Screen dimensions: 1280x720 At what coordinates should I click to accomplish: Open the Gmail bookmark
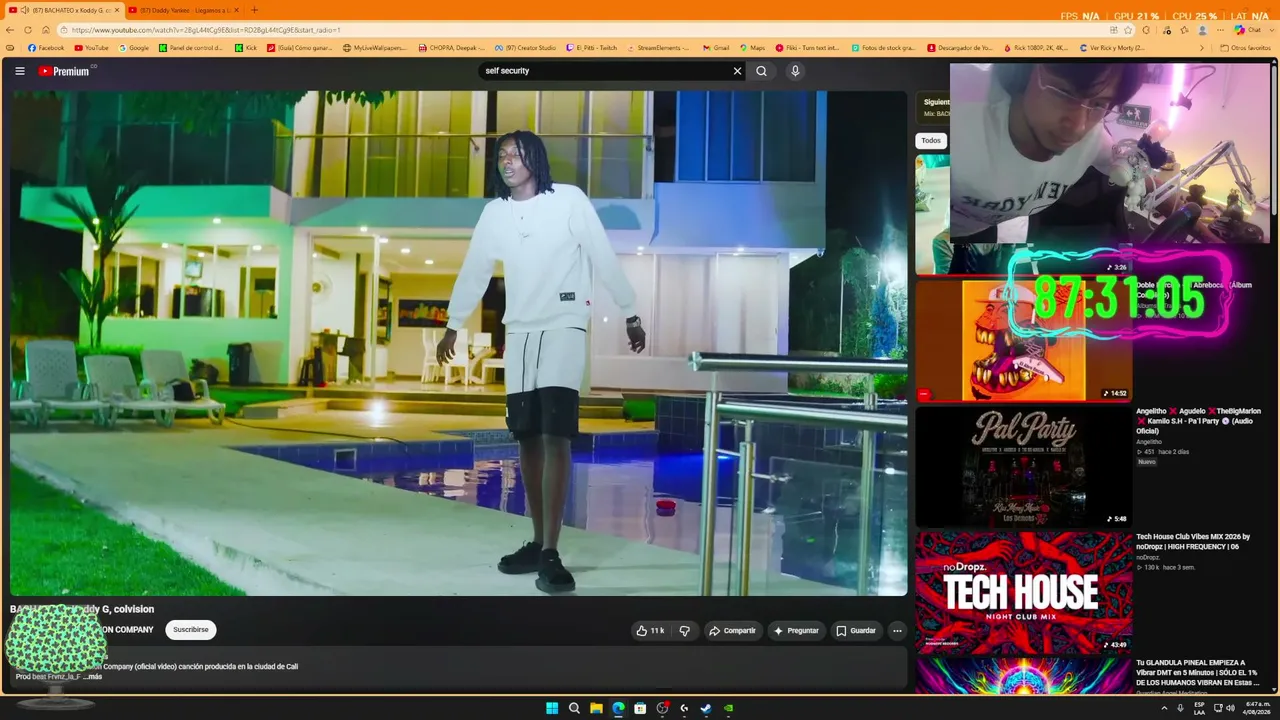tap(716, 48)
